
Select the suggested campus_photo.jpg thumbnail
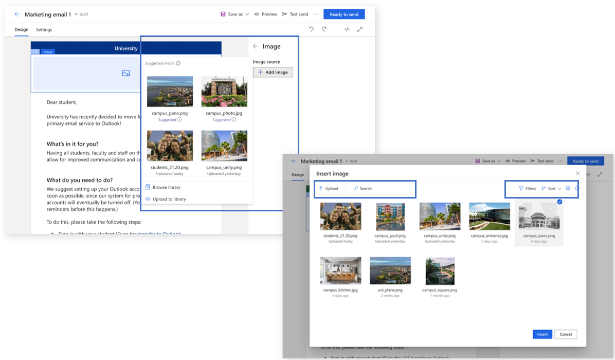point(224,91)
